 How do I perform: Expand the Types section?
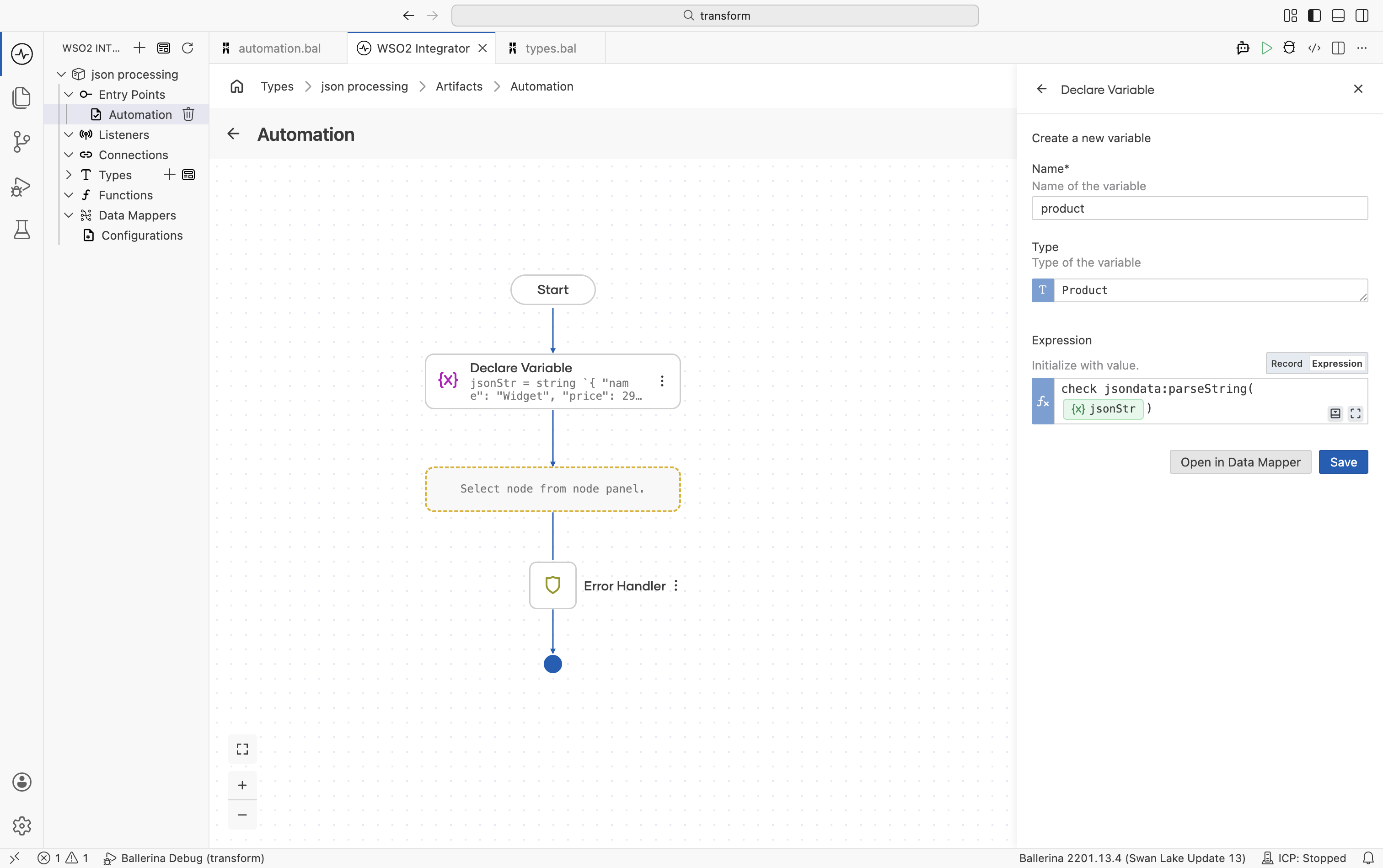(x=69, y=175)
